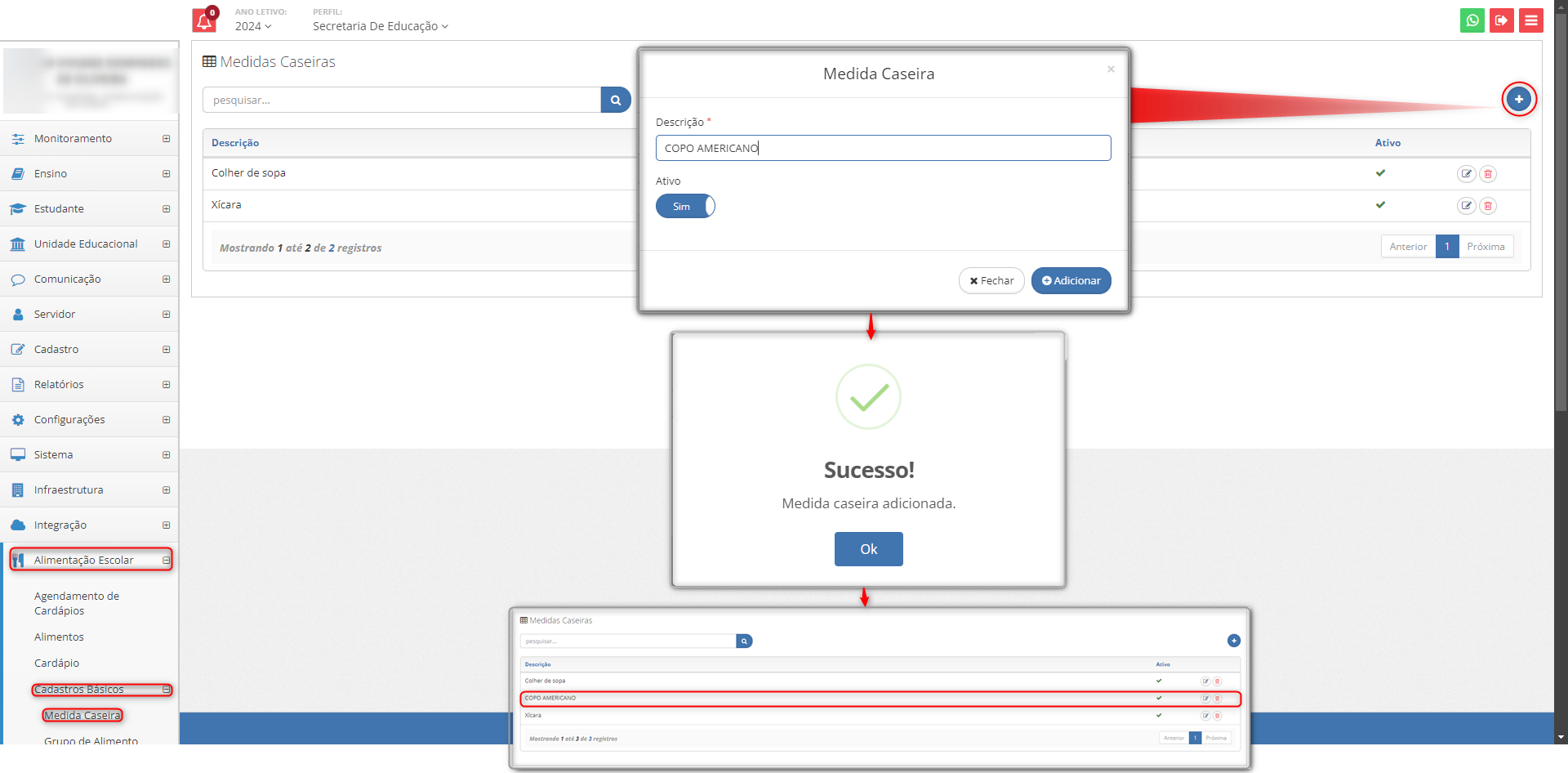Click the page scrollbar down arrow
The height and width of the screenshot is (773, 1568).
[x=1561, y=737]
